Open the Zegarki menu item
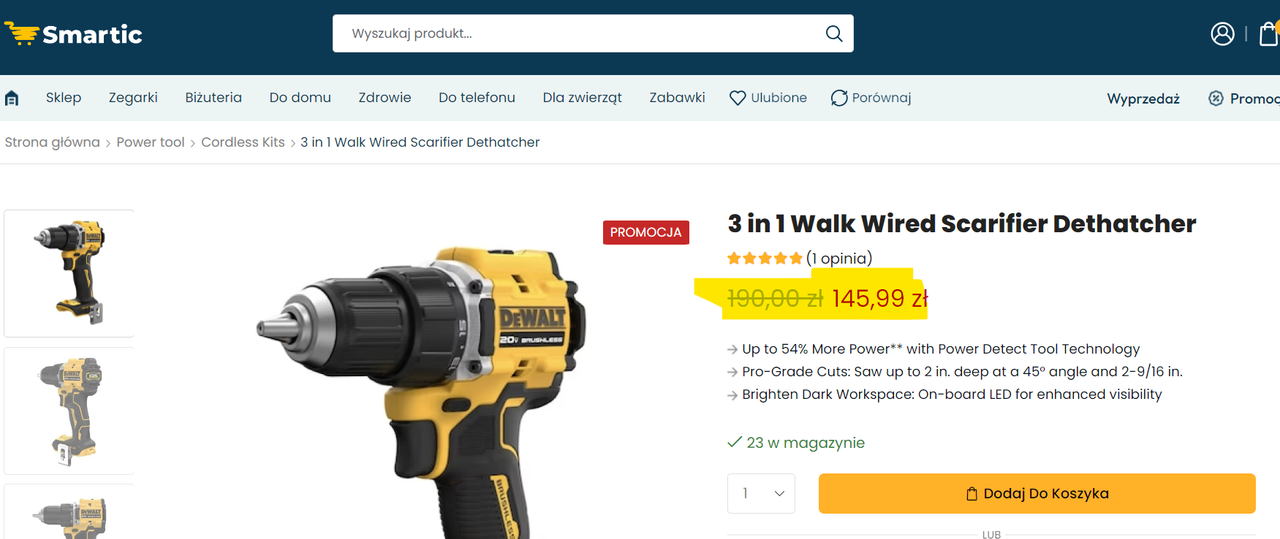 tap(133, 97)
